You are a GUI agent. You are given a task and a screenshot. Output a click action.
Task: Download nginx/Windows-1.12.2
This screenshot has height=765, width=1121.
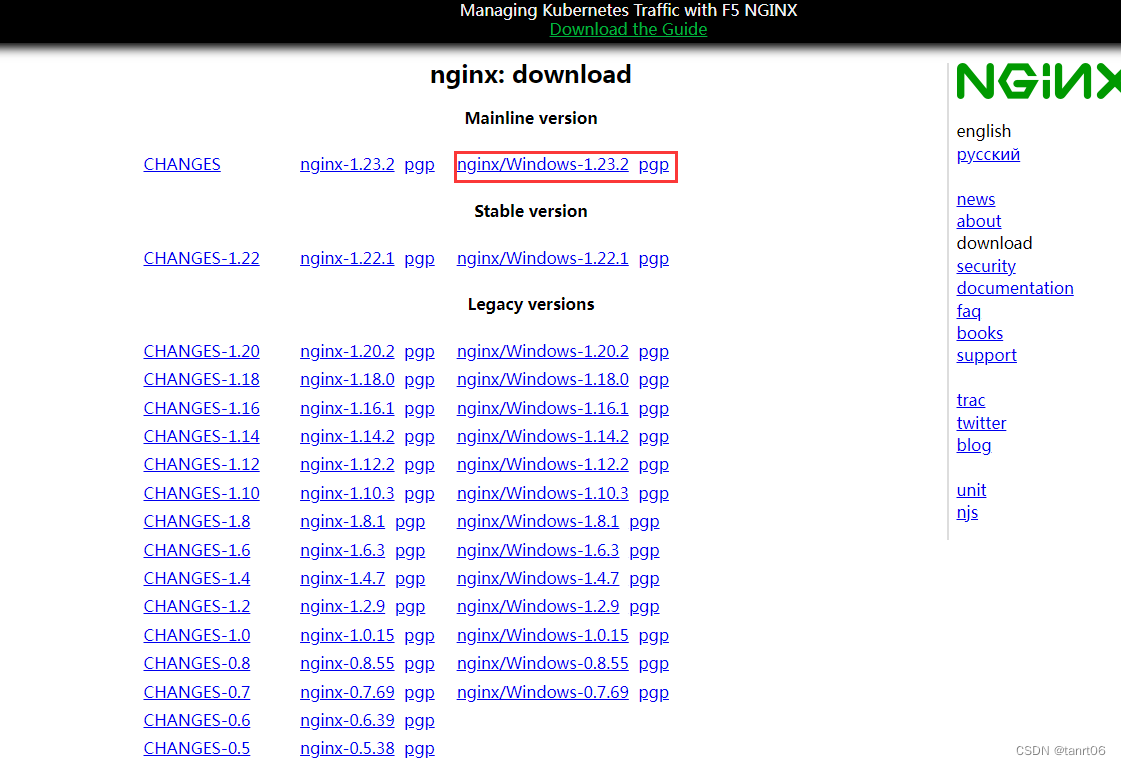click(x=543, y=464)
